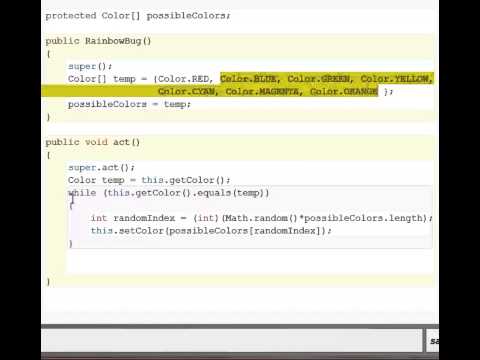Click the 'super();' statement in constructor
This screenshot has height=360, width=480.
(90, 66)
